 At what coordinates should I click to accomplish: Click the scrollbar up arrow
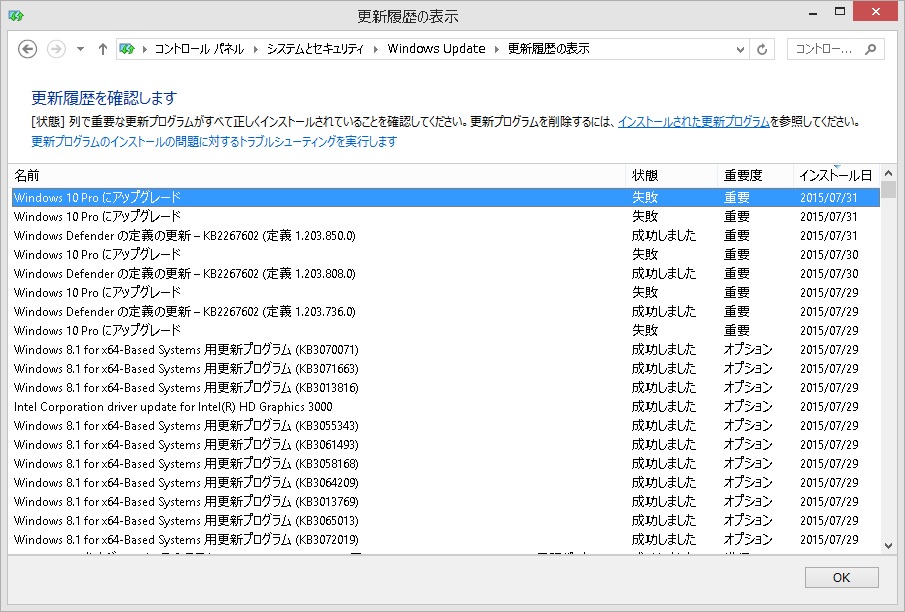point(888,173)
